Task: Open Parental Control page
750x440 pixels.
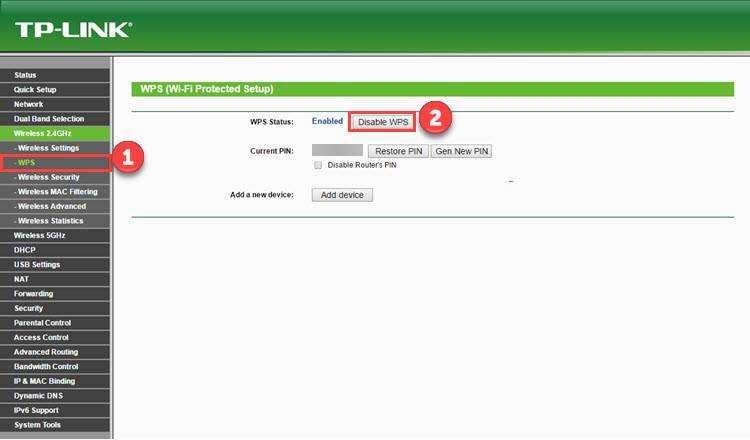Action: click(55, 323)
